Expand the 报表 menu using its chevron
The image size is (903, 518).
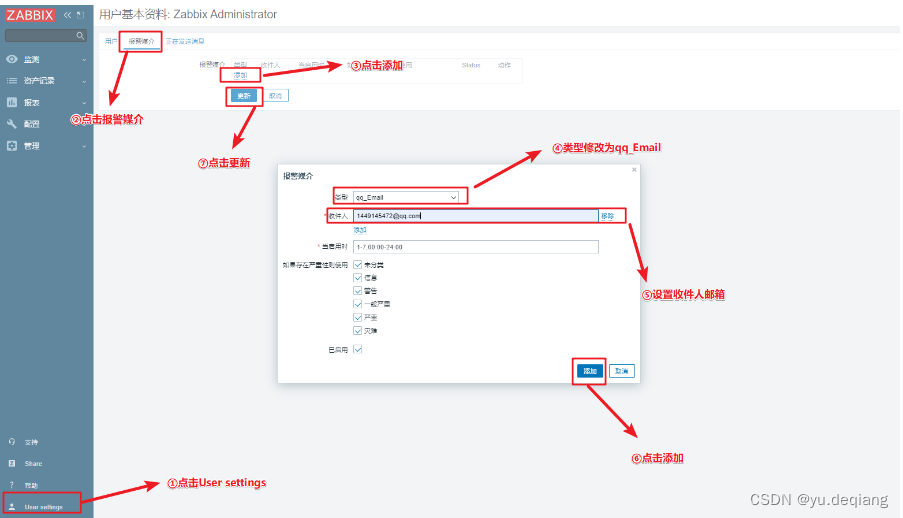84,103
